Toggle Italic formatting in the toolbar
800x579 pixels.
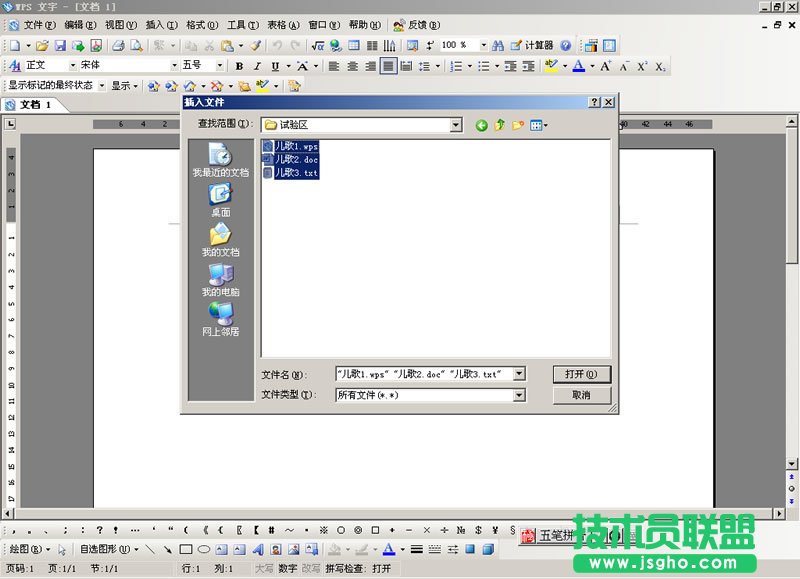(258, 66)
